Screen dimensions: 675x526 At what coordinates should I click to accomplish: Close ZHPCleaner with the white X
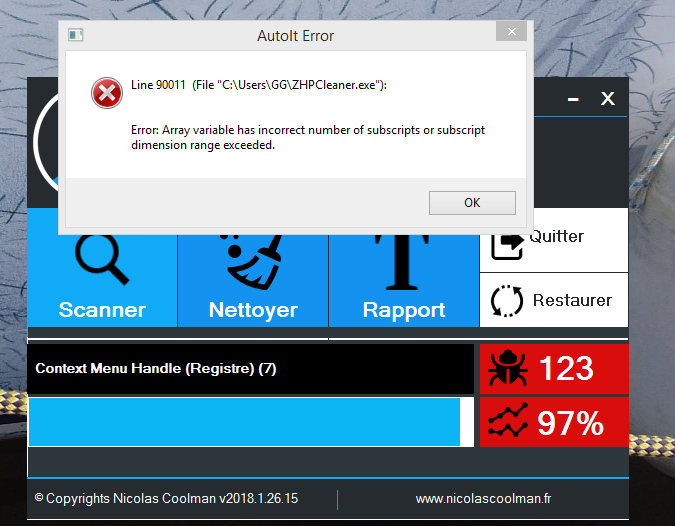click(x=607, y=98)
